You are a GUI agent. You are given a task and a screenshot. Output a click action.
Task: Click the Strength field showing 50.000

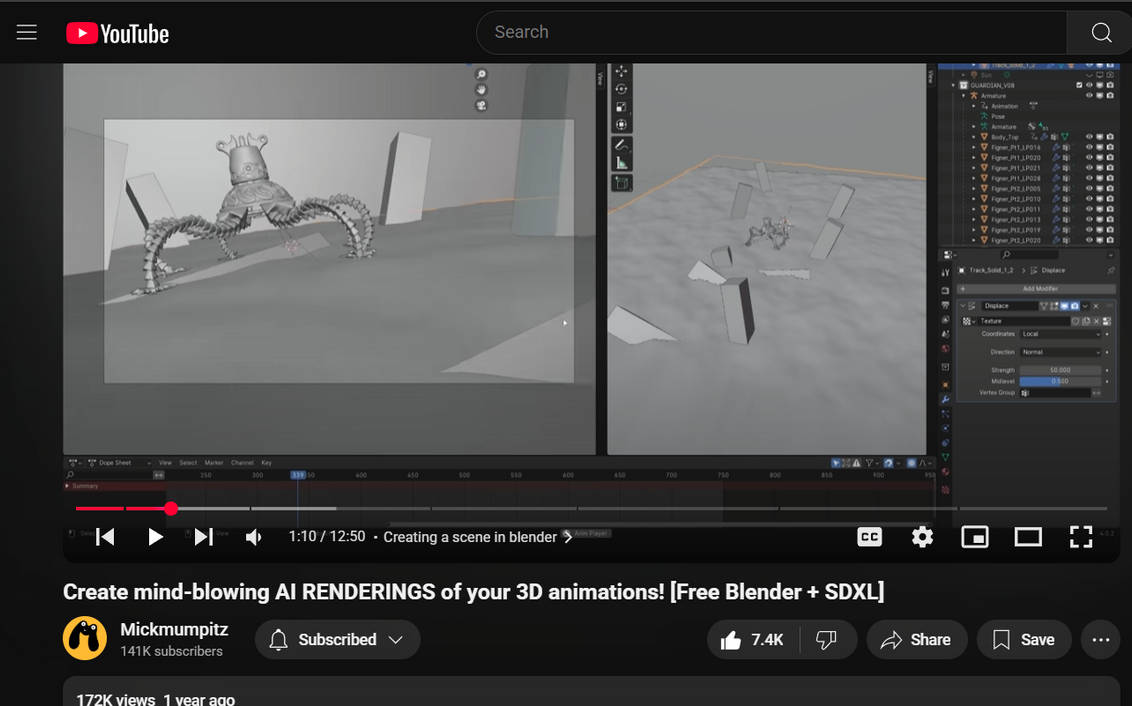pyautogui.click(x=1061, y=370)
